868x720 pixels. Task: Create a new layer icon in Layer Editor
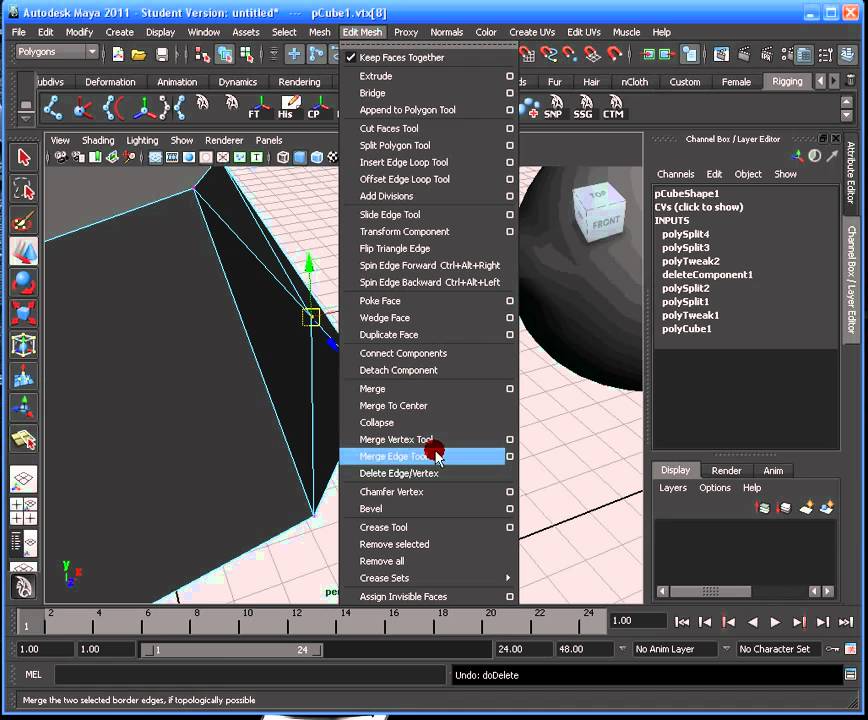806,507
